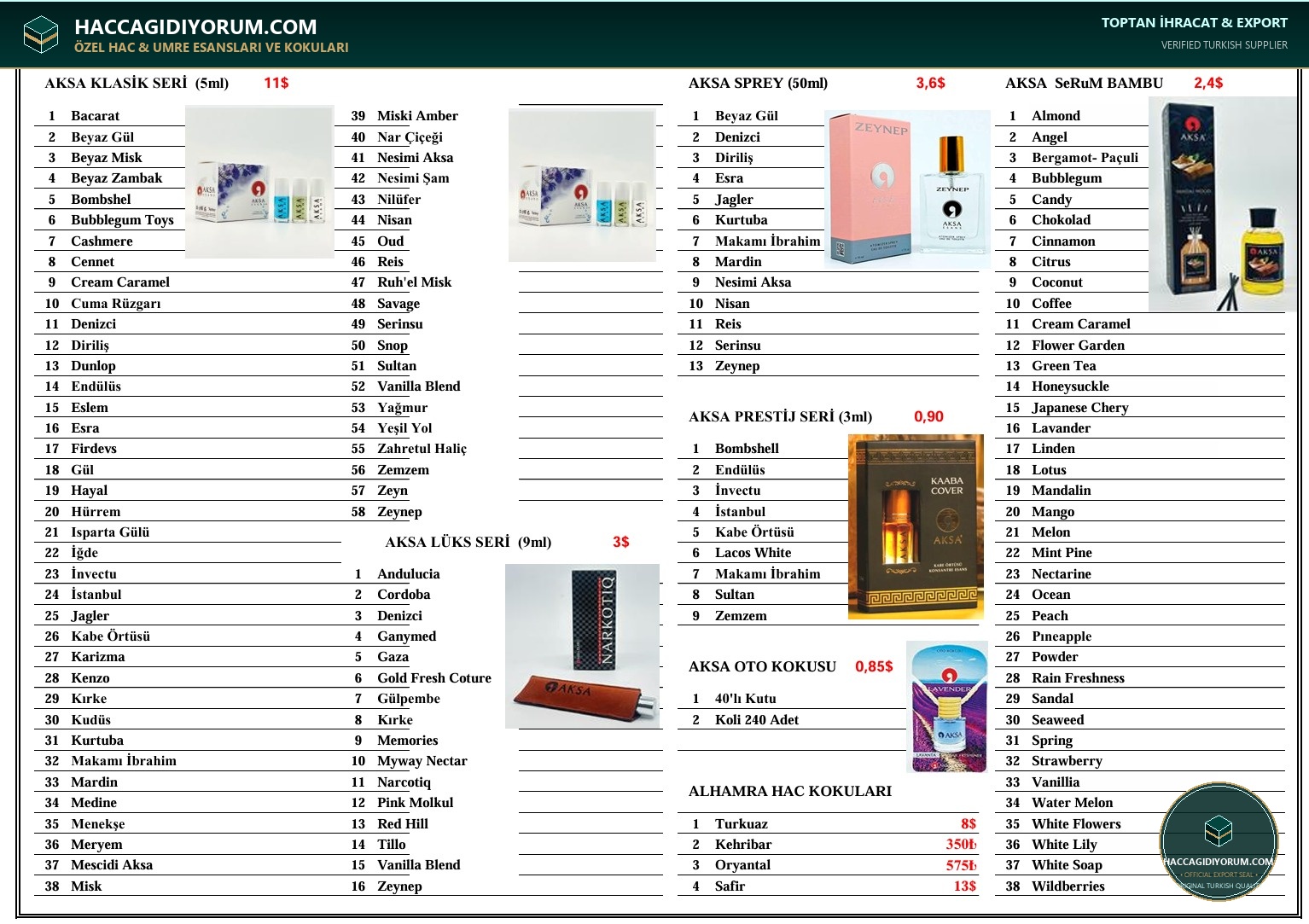Open the lavender car fragrance product image
This screenshot has height=924, width=1309.
pos(948,707)
